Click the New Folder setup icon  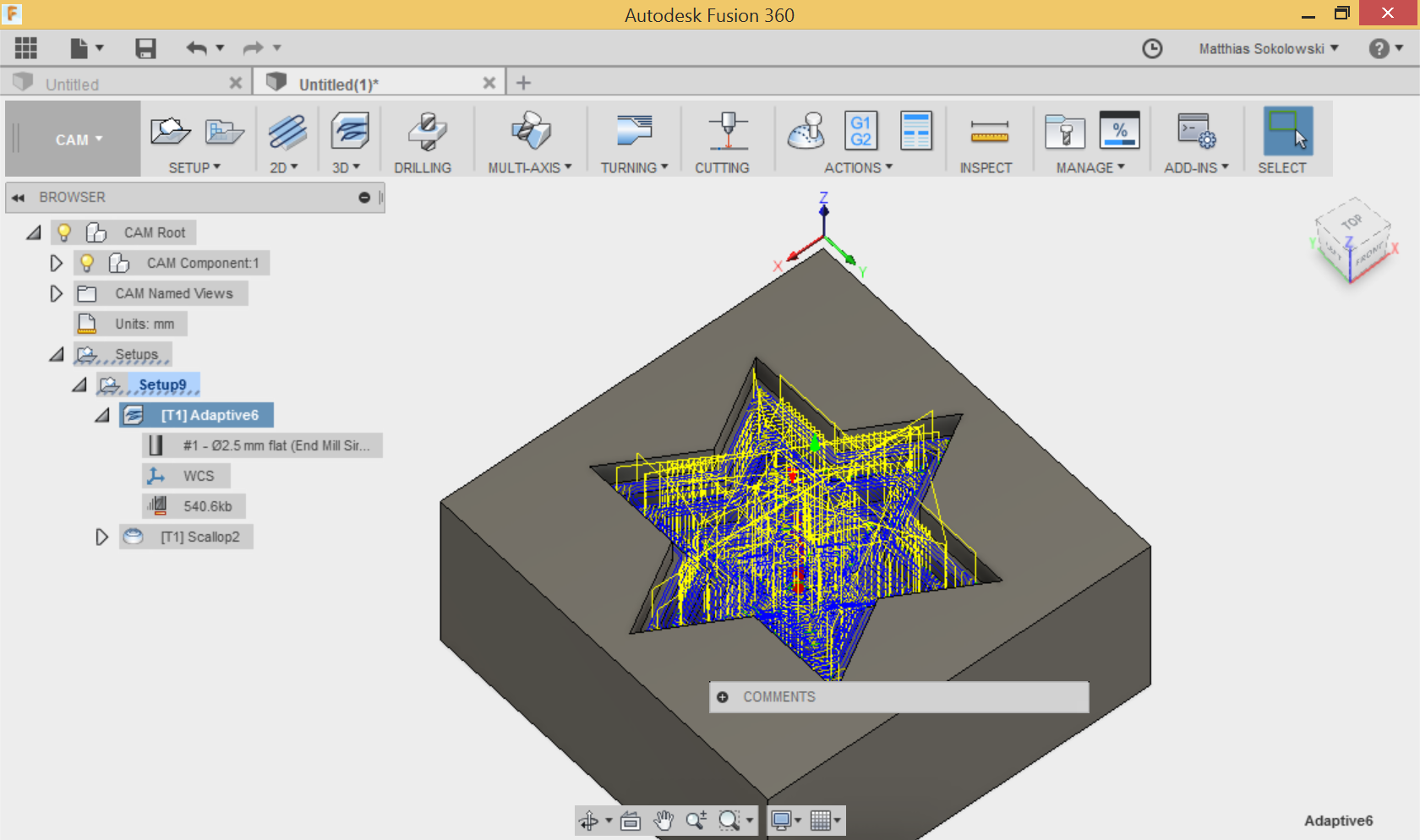click(x=224, y=131)
